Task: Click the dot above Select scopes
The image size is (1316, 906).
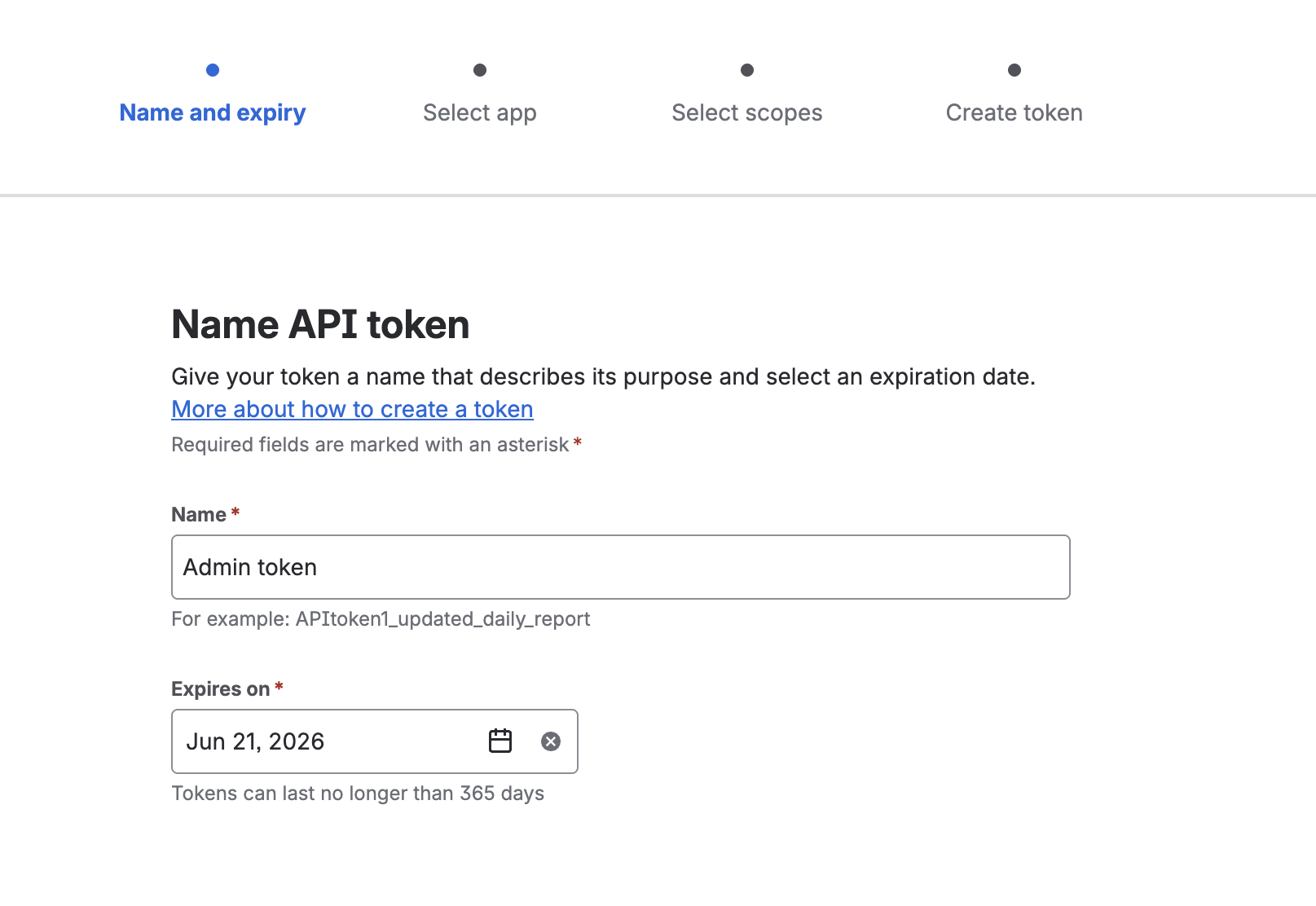Action: click(747, 70)
